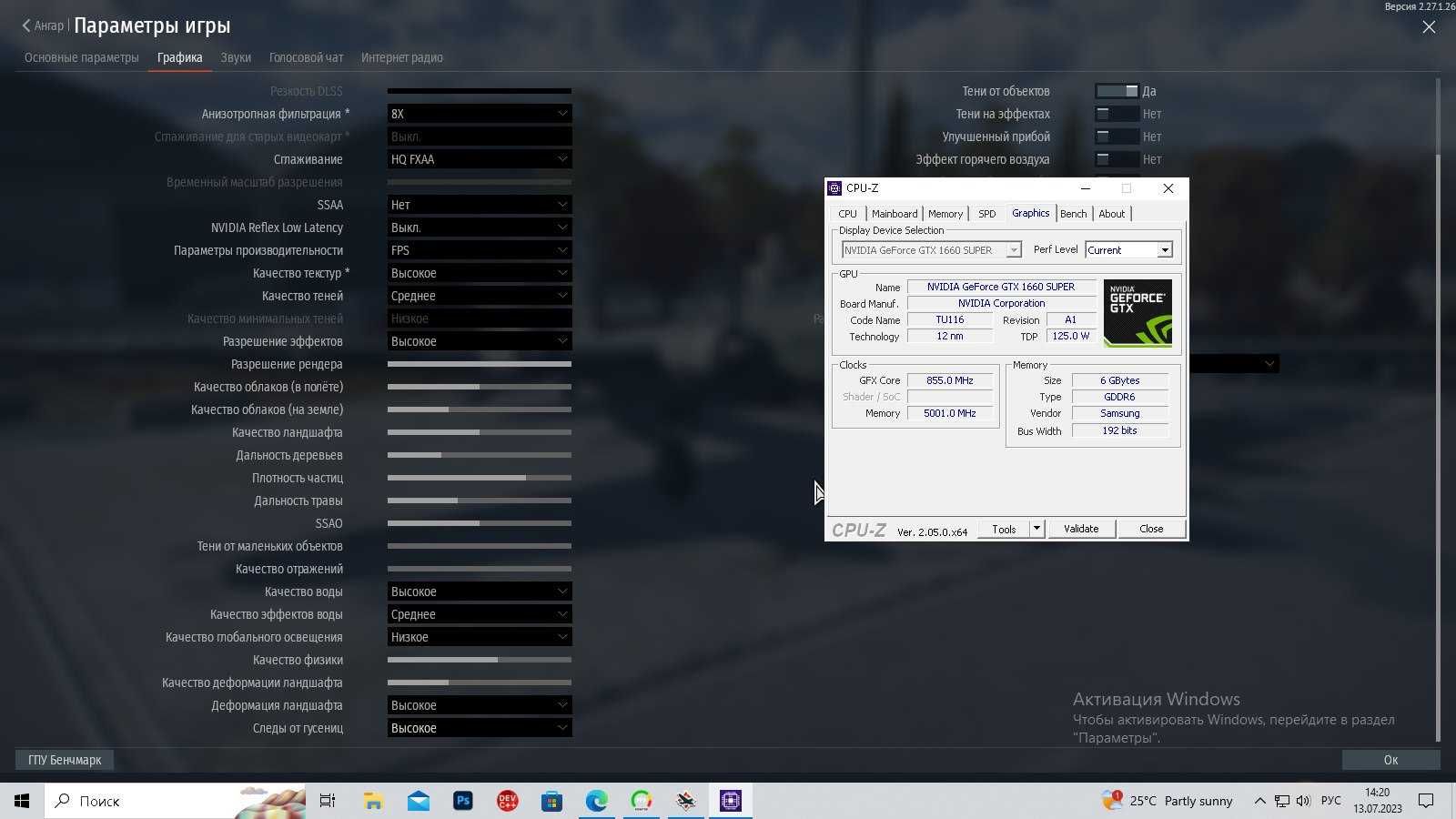This screenshot has height=819, width=1456.
Task: Click the ГПУ Бенчмарк button
Action: (65, 760)
